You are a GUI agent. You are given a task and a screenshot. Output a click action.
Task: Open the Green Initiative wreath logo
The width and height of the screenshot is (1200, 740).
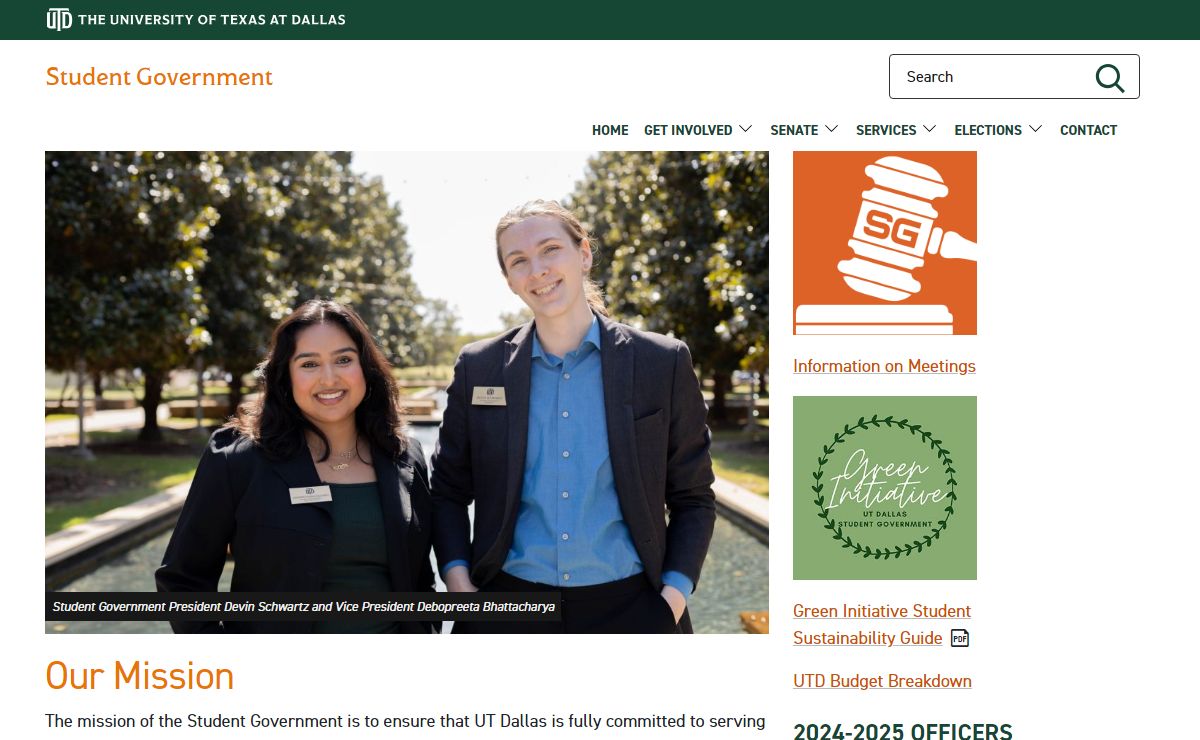(885, 488)
